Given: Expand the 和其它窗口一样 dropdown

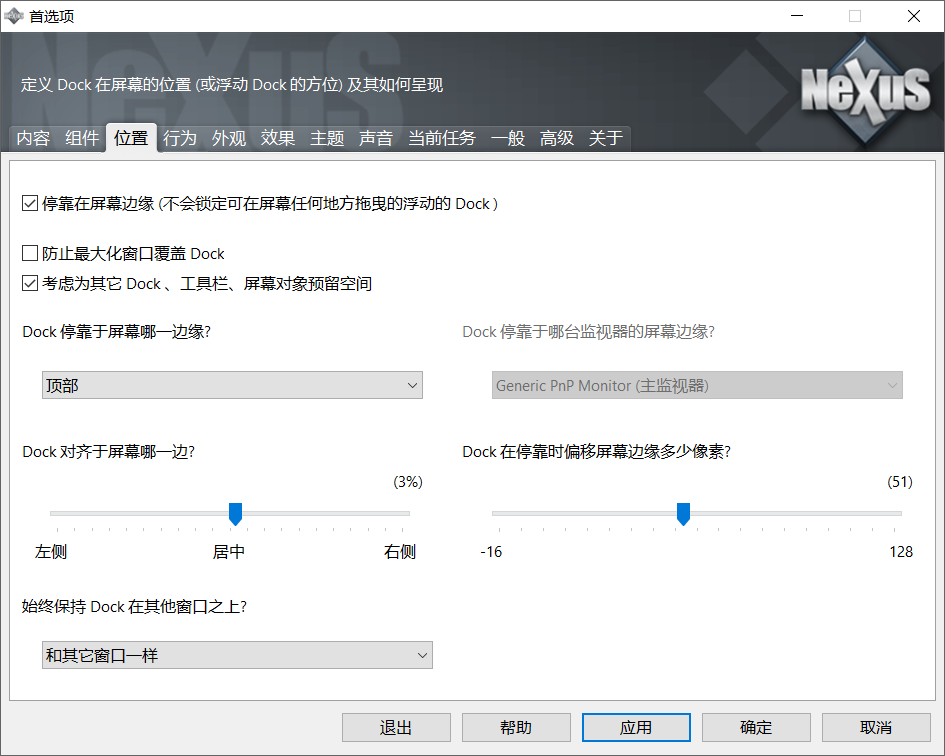Looking at the screenshot, I should (x=237, y=655).
